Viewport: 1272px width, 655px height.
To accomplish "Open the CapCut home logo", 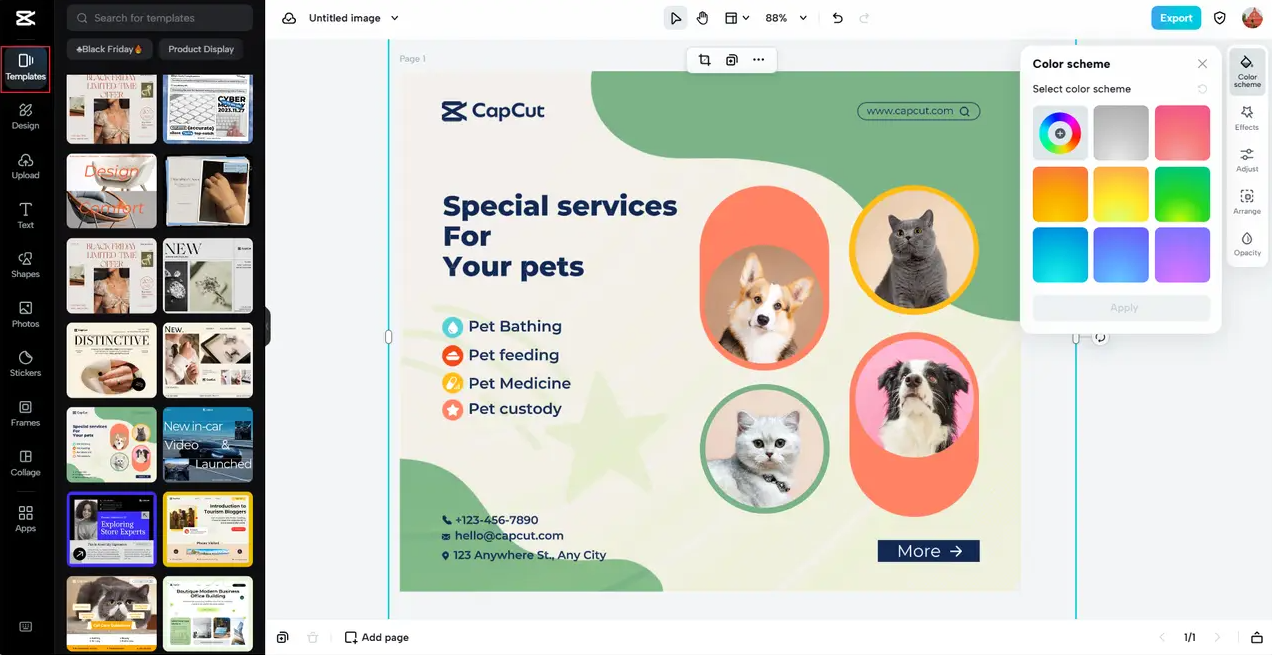I will pos(25,19).
